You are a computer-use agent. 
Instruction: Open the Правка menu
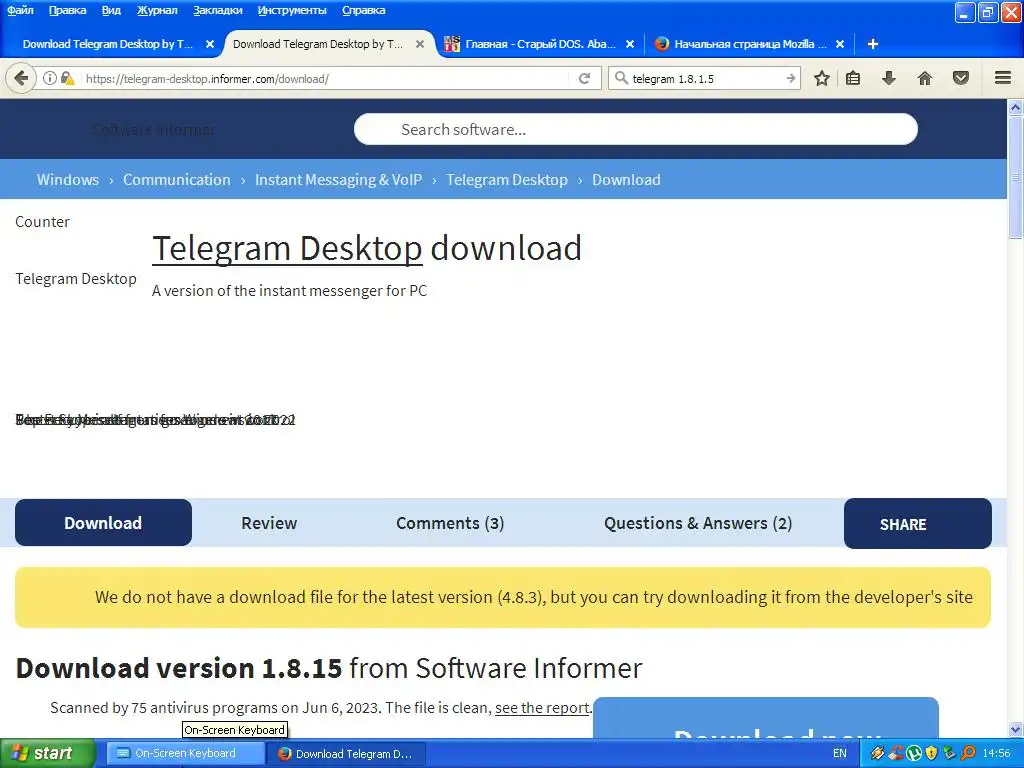pos(67,10)
